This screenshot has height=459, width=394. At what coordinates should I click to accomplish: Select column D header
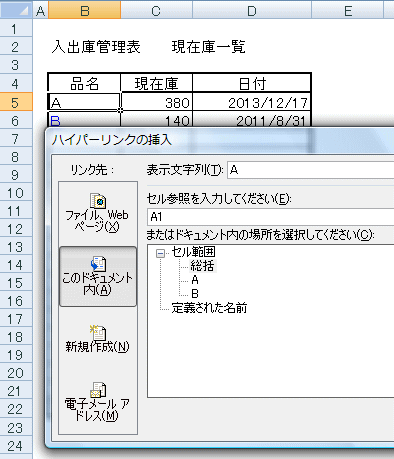point(252,11)
